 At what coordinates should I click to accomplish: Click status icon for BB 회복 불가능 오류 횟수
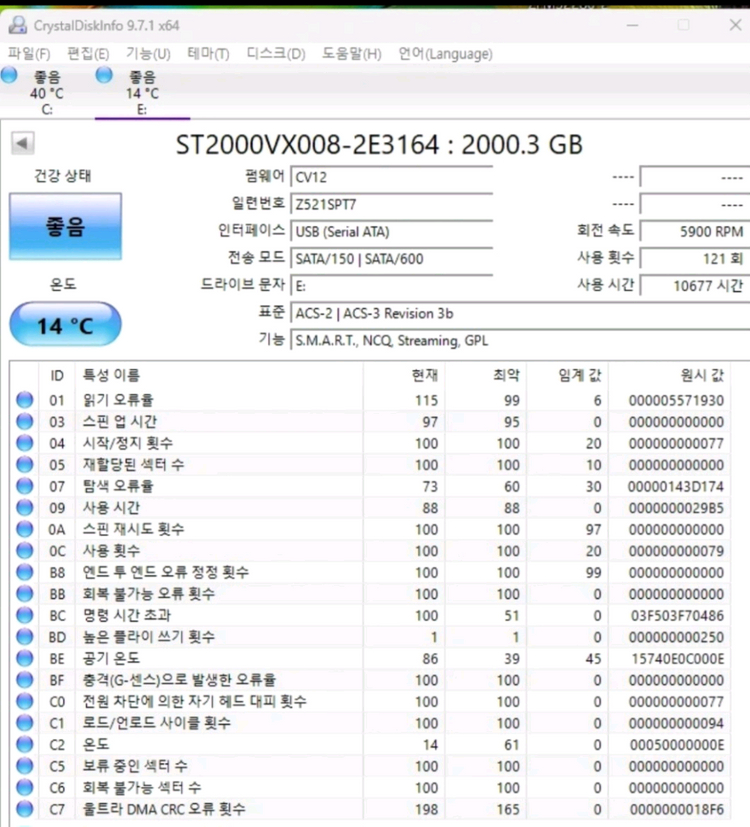tap(24, 594)
